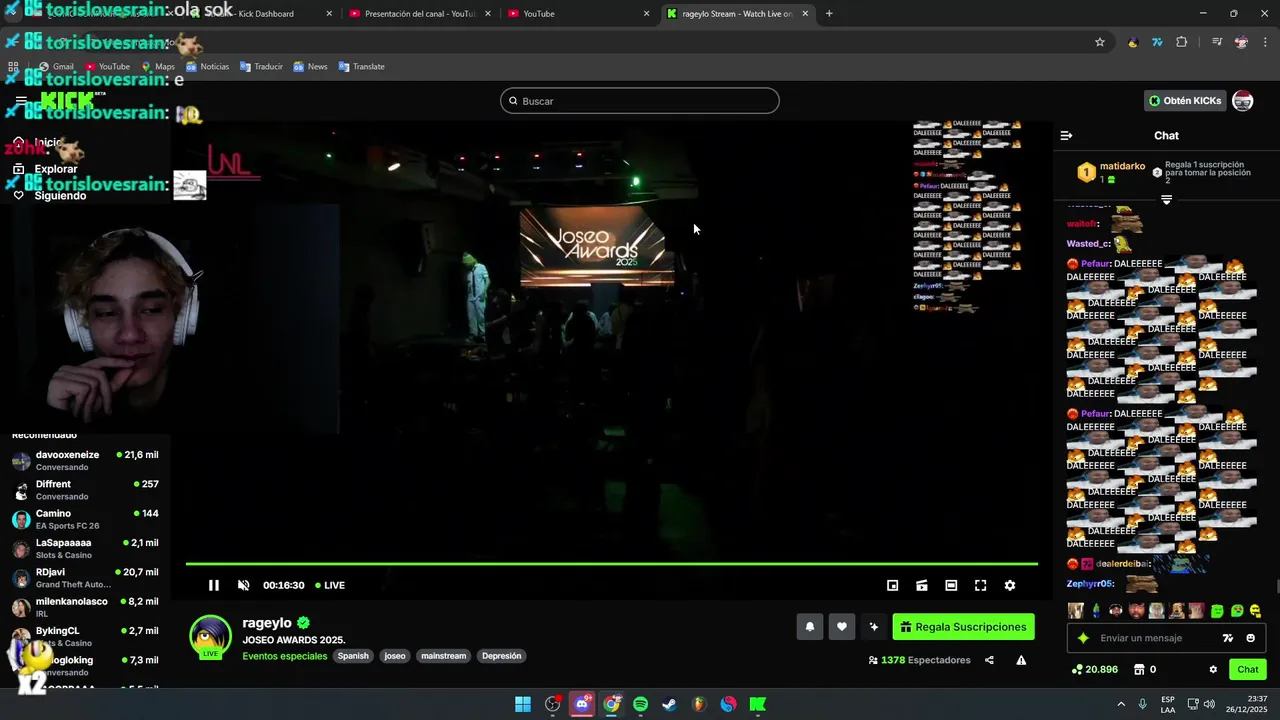
Task: Select the Spanish tag
Action: coord(353,656)
